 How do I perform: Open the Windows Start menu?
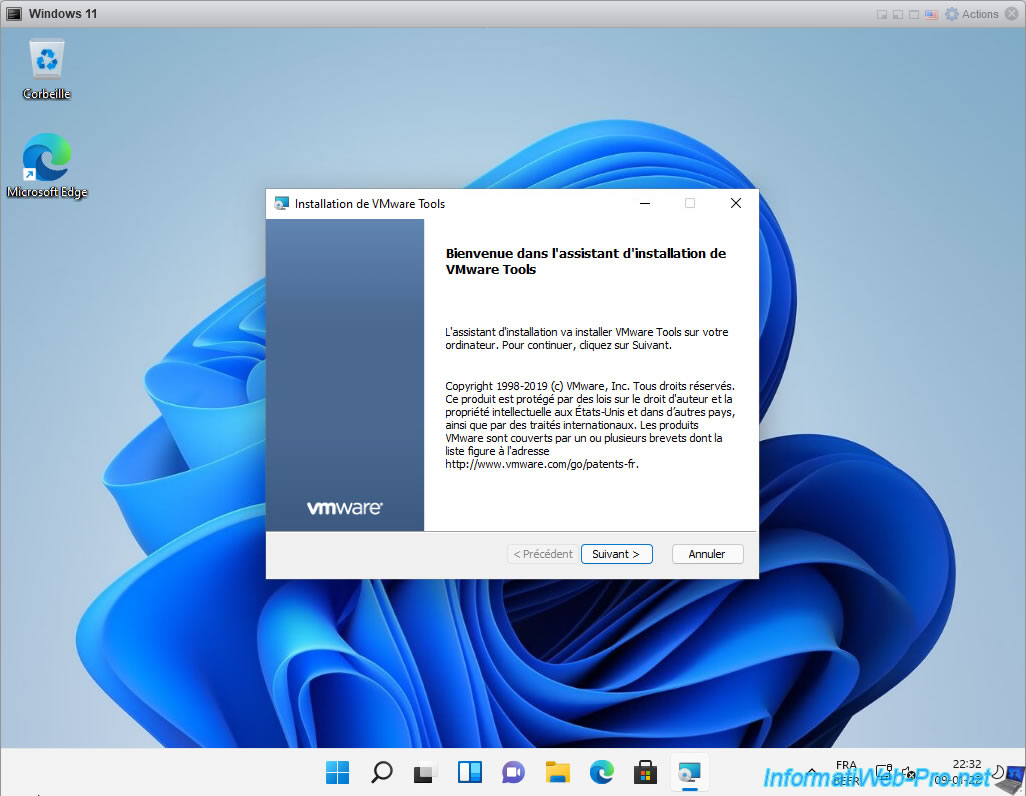(x=337, y=772)
